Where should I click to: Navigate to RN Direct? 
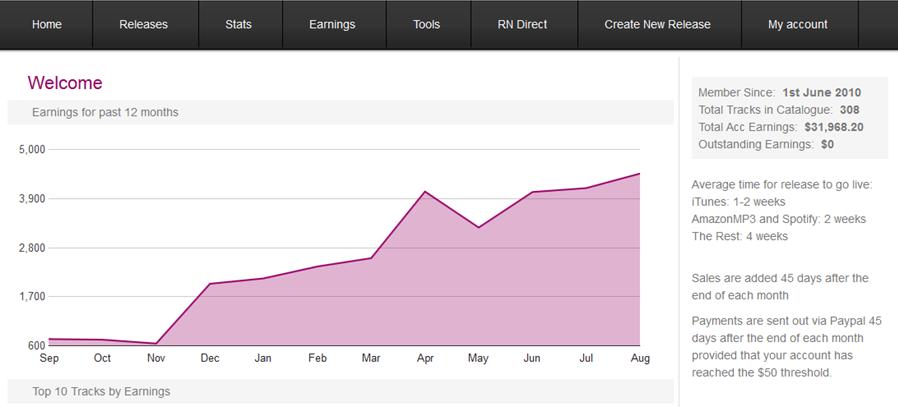(x=522, y=24)
